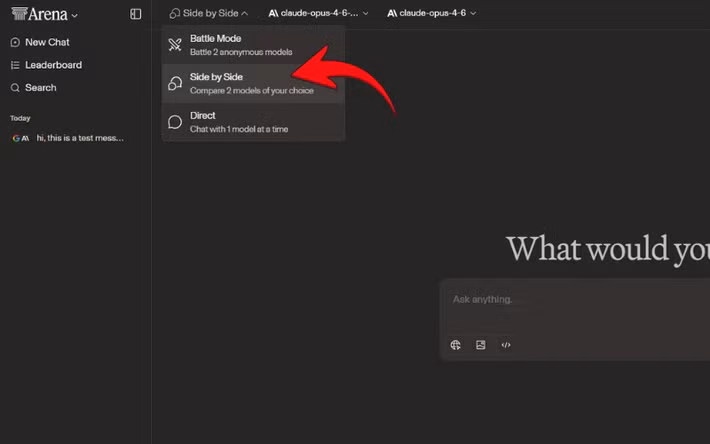
Task: Collapse the sidebar using the panel icon
Action: tap(136, 14)
